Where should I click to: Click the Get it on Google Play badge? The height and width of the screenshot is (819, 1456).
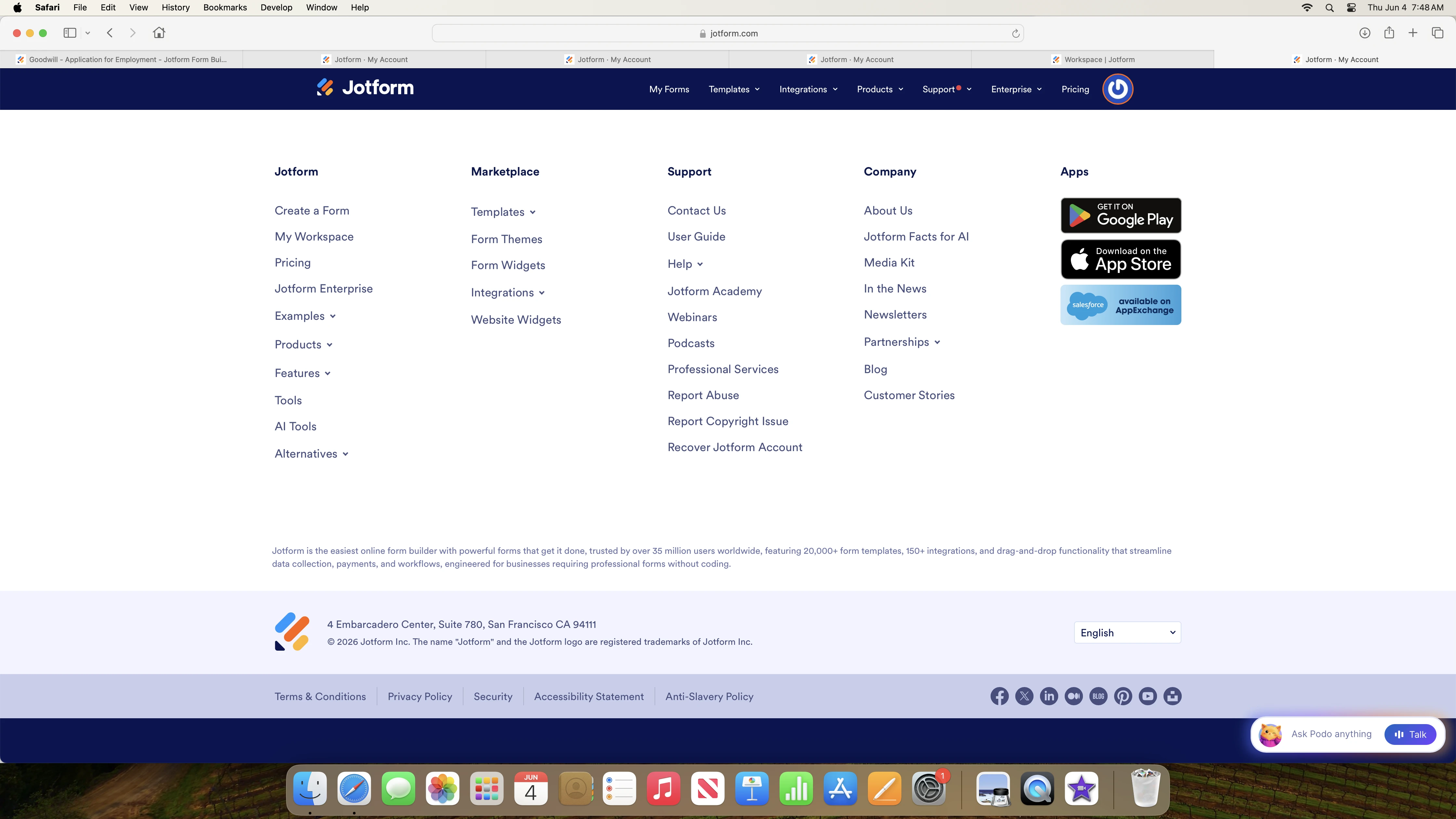[1121, 215]
